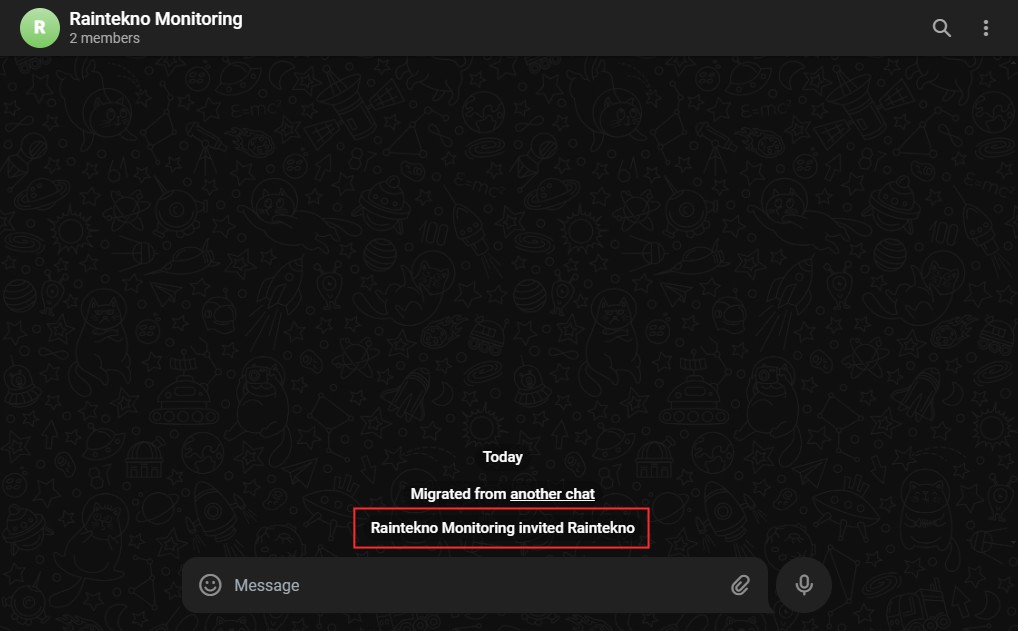Image resolution: width=1018 pixels, height=631 pixels.
Task: Click the "Migrated from" service text
Action: point(458,494)
